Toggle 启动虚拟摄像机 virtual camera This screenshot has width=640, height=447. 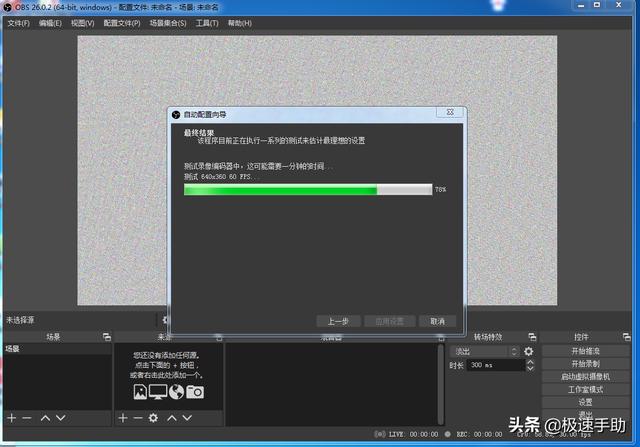point(585,377)
